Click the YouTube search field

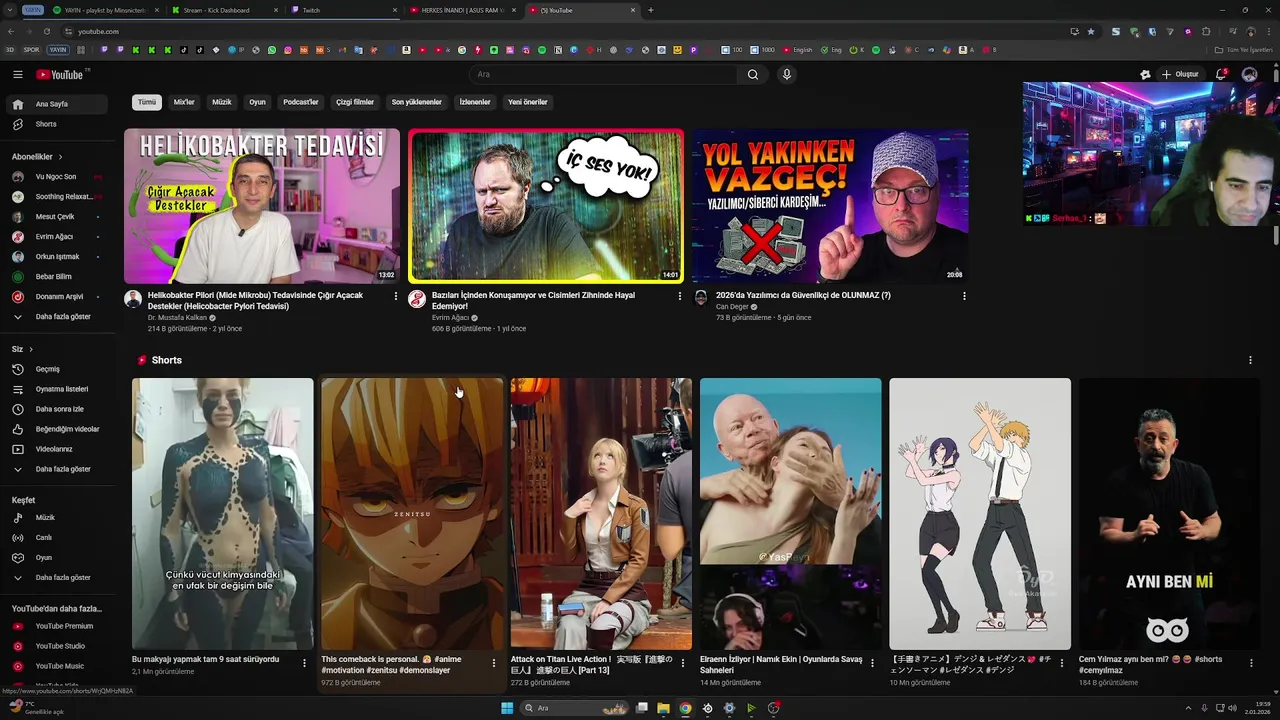pyautogui.click(x=603, y=74)
